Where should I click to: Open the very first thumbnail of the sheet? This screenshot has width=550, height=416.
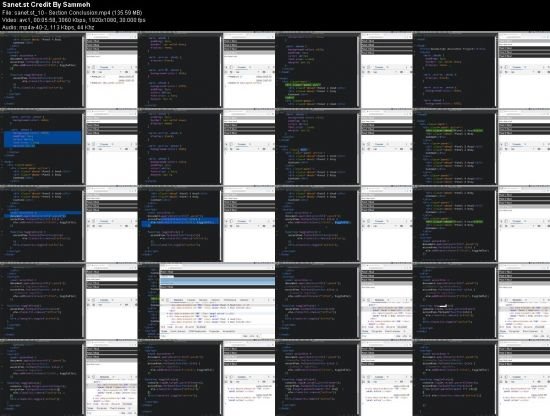(x=69, y=70)
